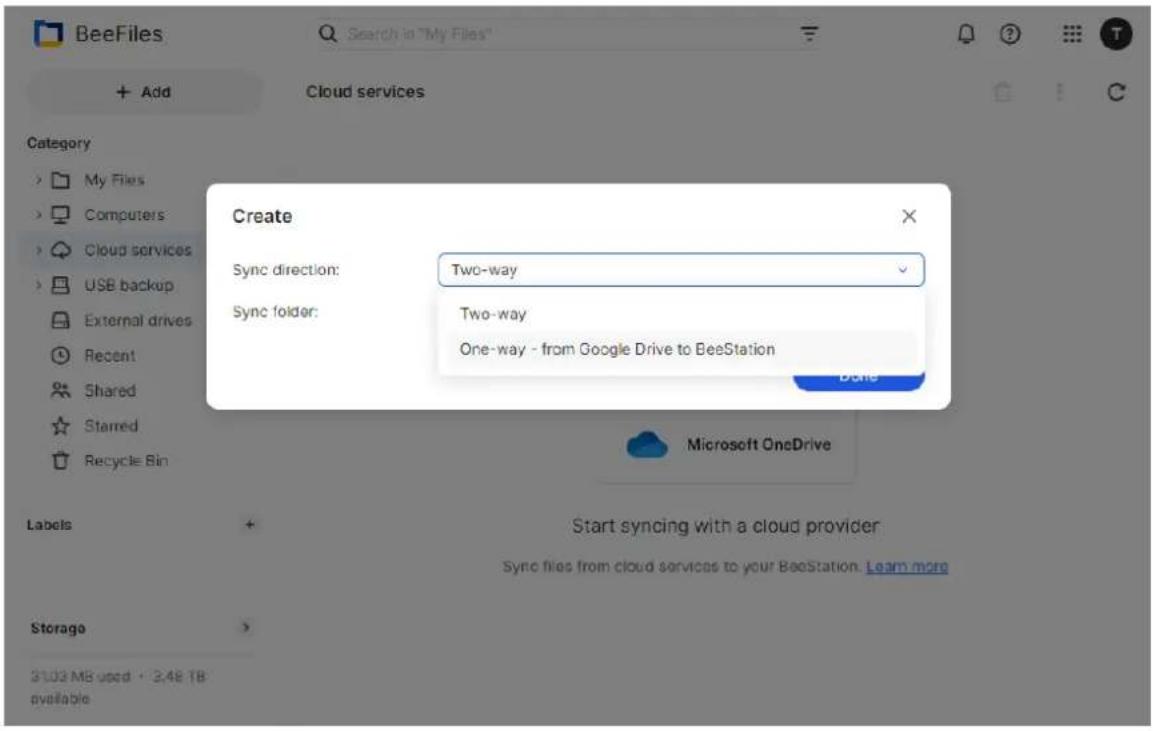
Task: Expand the USB backup tree node
Action: pyautogui.click(x=38, y=285)
